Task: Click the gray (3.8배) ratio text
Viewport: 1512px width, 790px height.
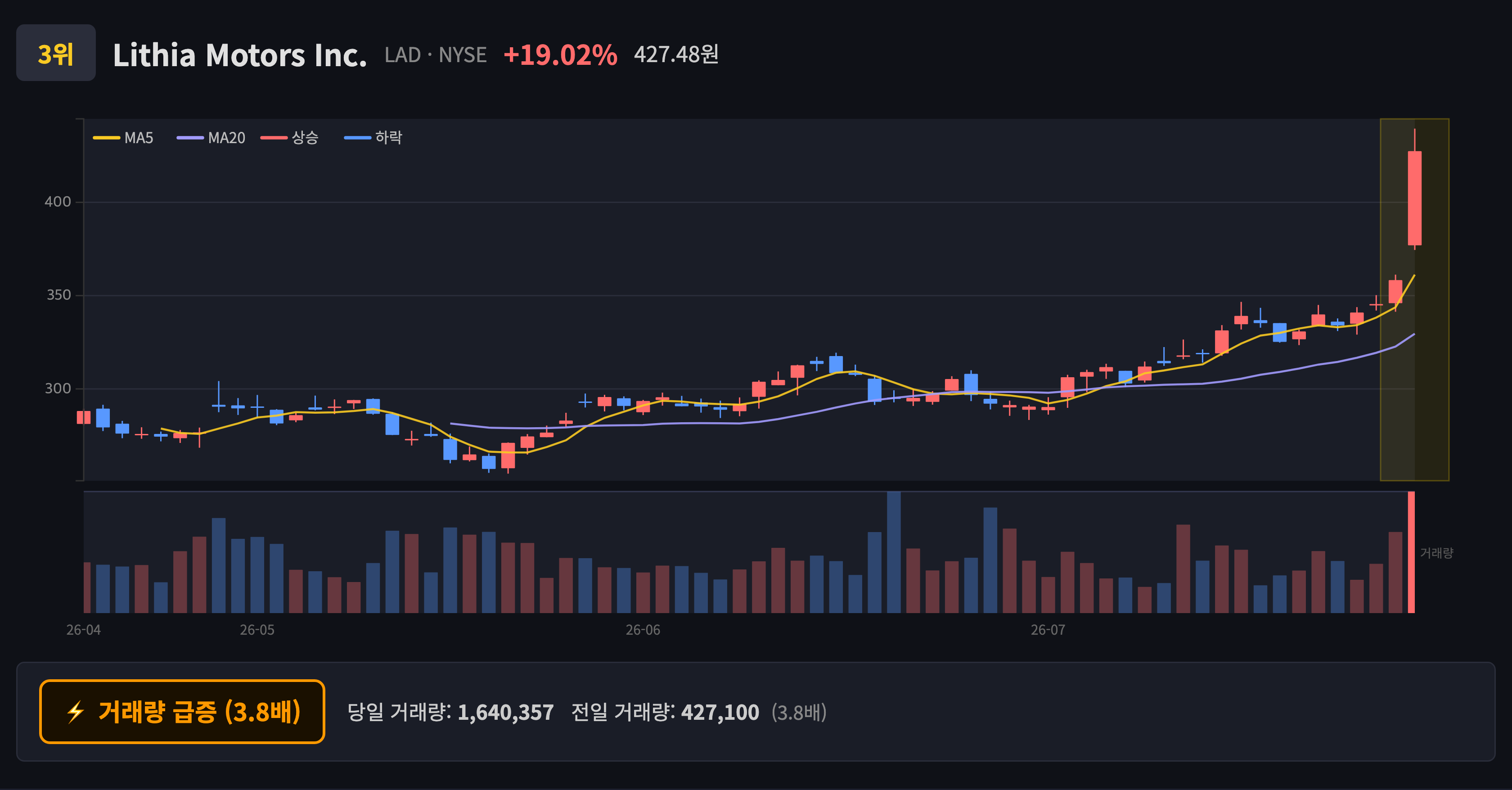Action: click(x=799, y=713)
